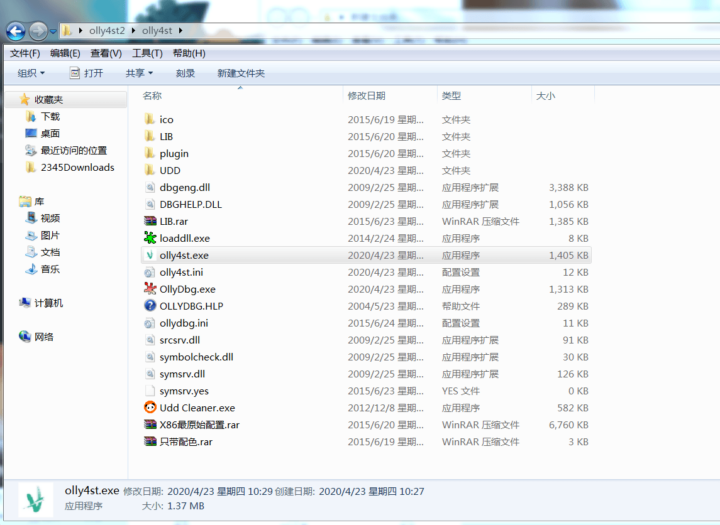
Task: Select the Udd Cleaner.exe panda icon
Action: (150, 407)
